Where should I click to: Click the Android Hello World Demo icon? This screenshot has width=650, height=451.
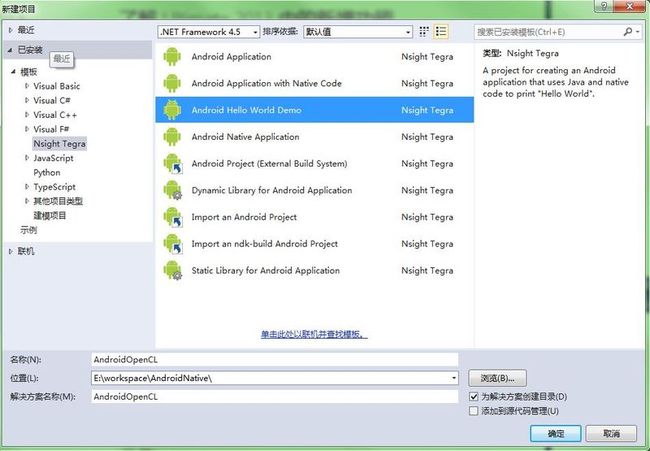(172, 110)
